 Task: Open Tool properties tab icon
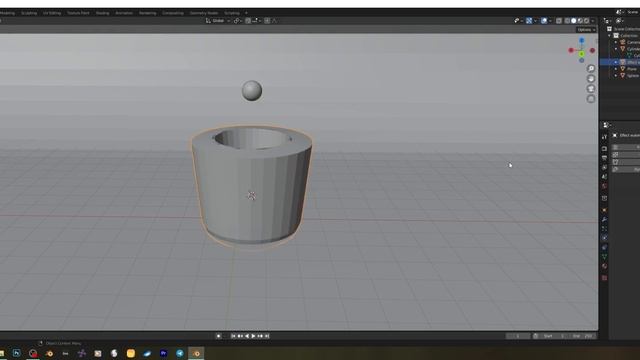click(604, 137)
